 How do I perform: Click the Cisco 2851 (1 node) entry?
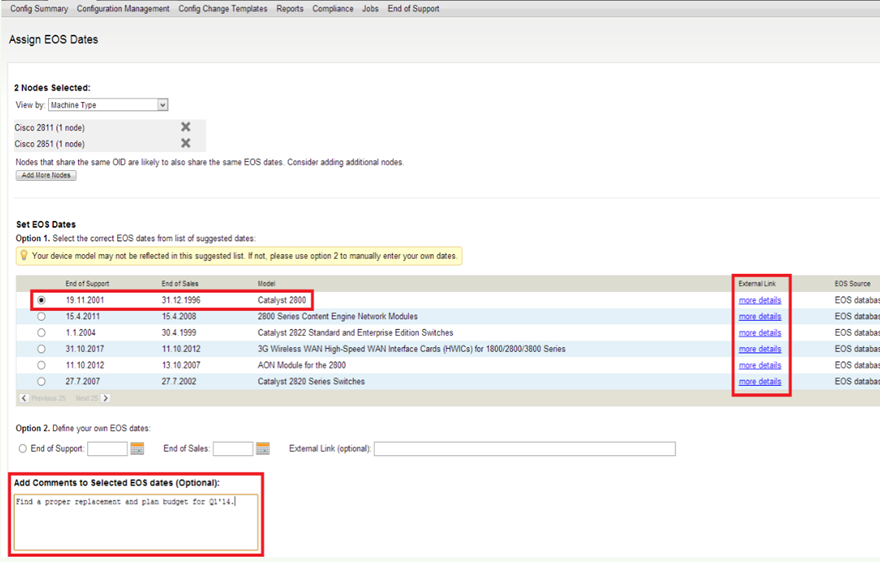click(x=49, y=144)
